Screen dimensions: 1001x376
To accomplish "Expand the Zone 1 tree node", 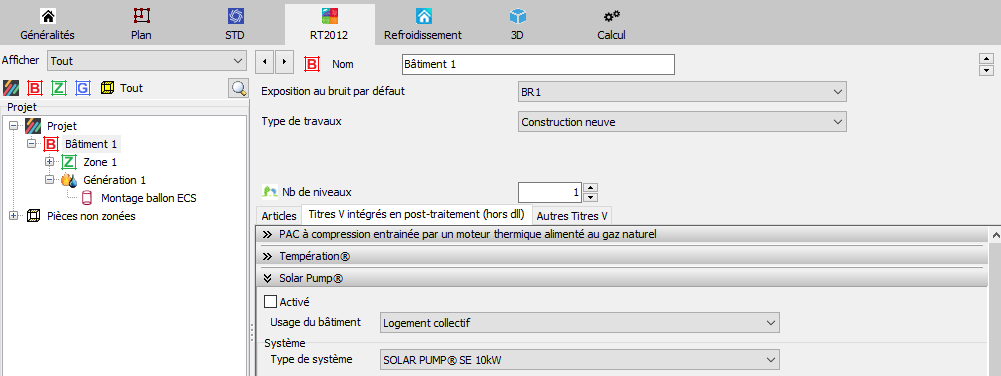I will pyautogui.click(x=49, y=162).
